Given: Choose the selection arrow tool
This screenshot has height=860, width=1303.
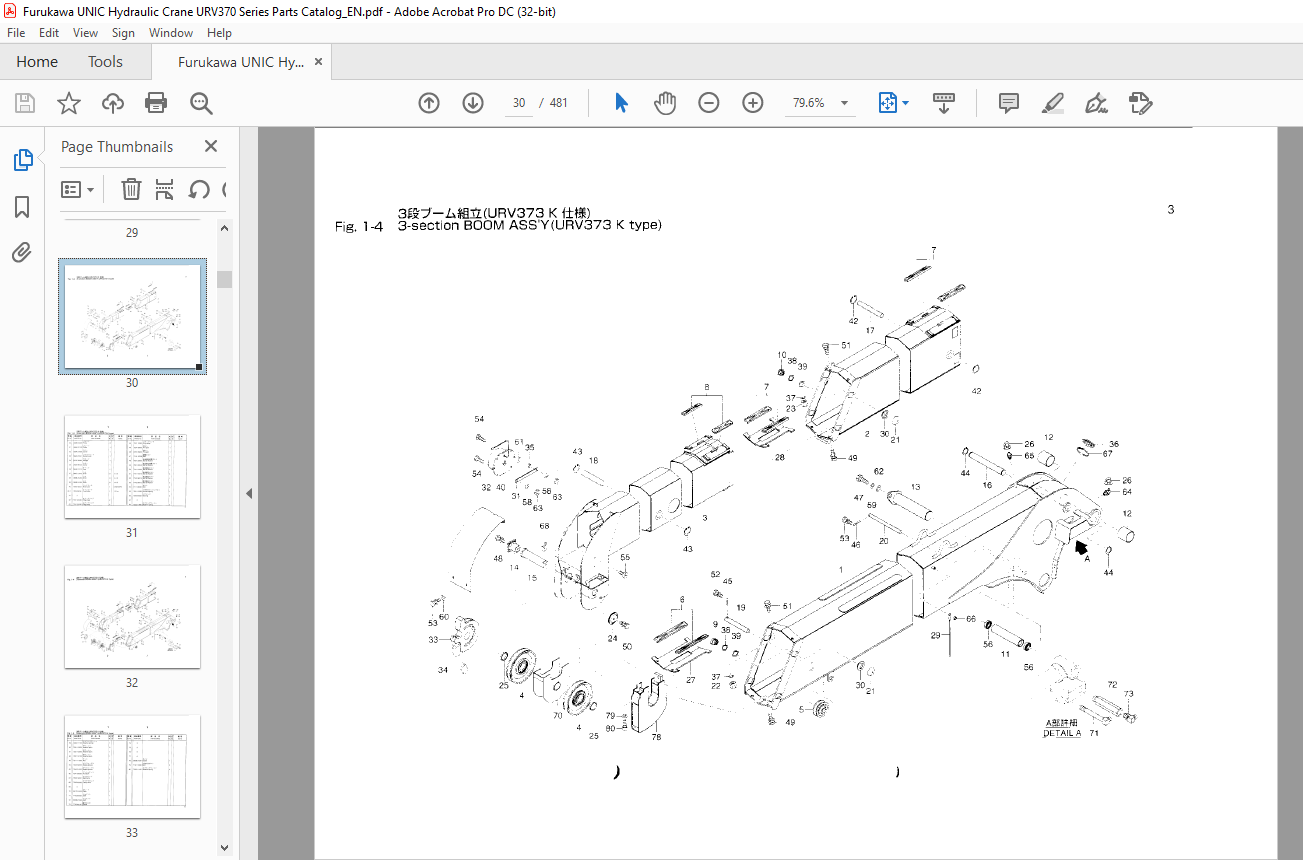Looking at the screenshot, I should pos(621,103).
